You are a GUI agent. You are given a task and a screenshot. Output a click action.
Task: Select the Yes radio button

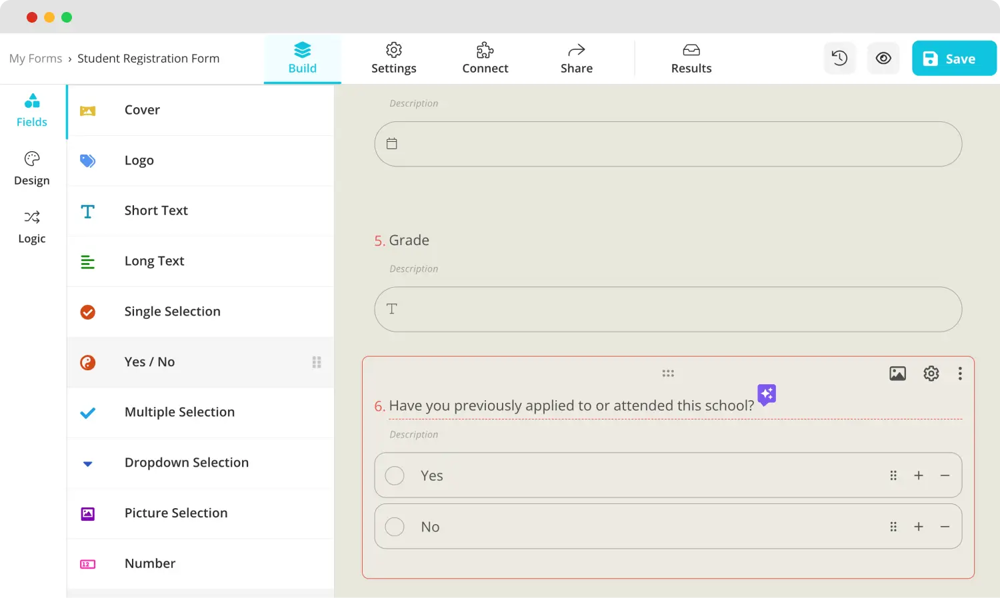pos(395,476)
